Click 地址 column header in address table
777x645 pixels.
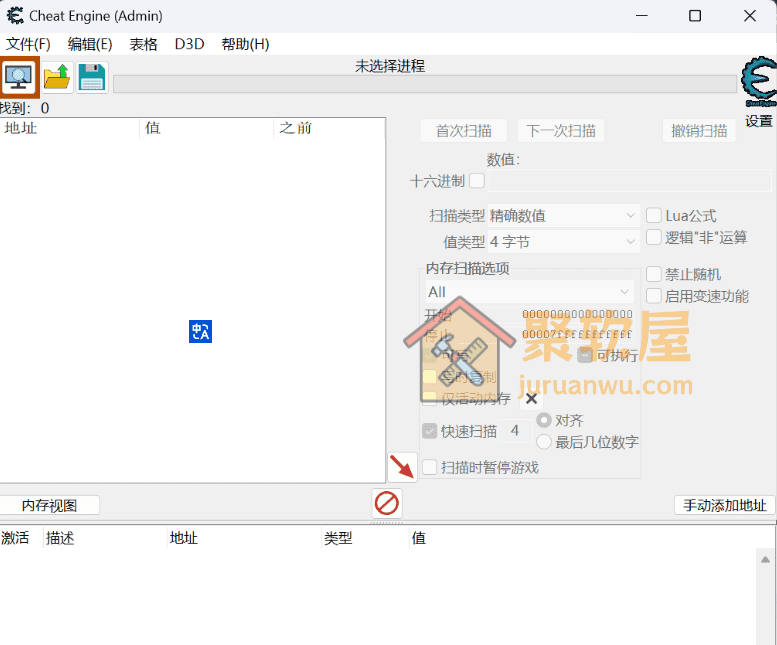[244, 538]
